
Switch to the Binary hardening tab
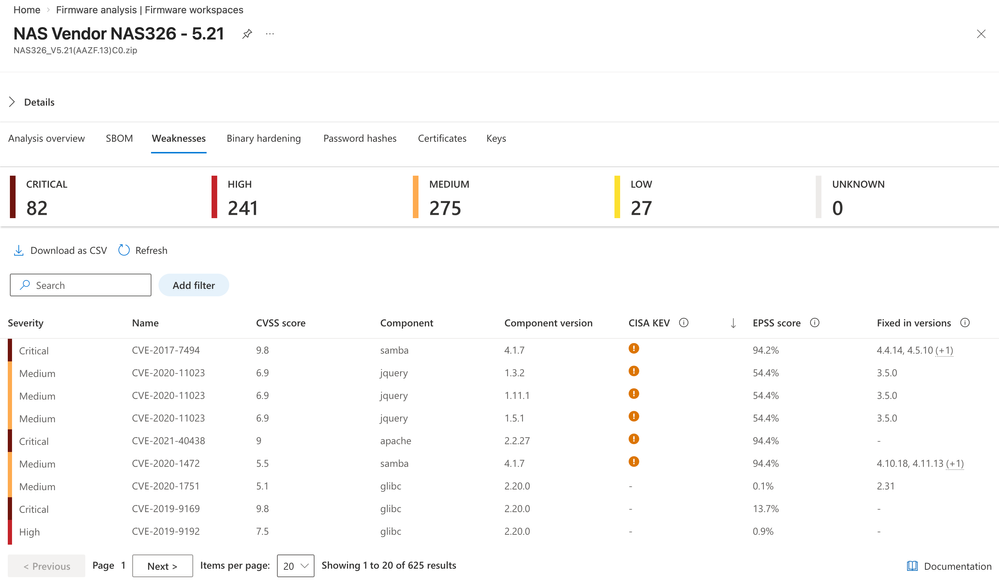click(264, 138)
